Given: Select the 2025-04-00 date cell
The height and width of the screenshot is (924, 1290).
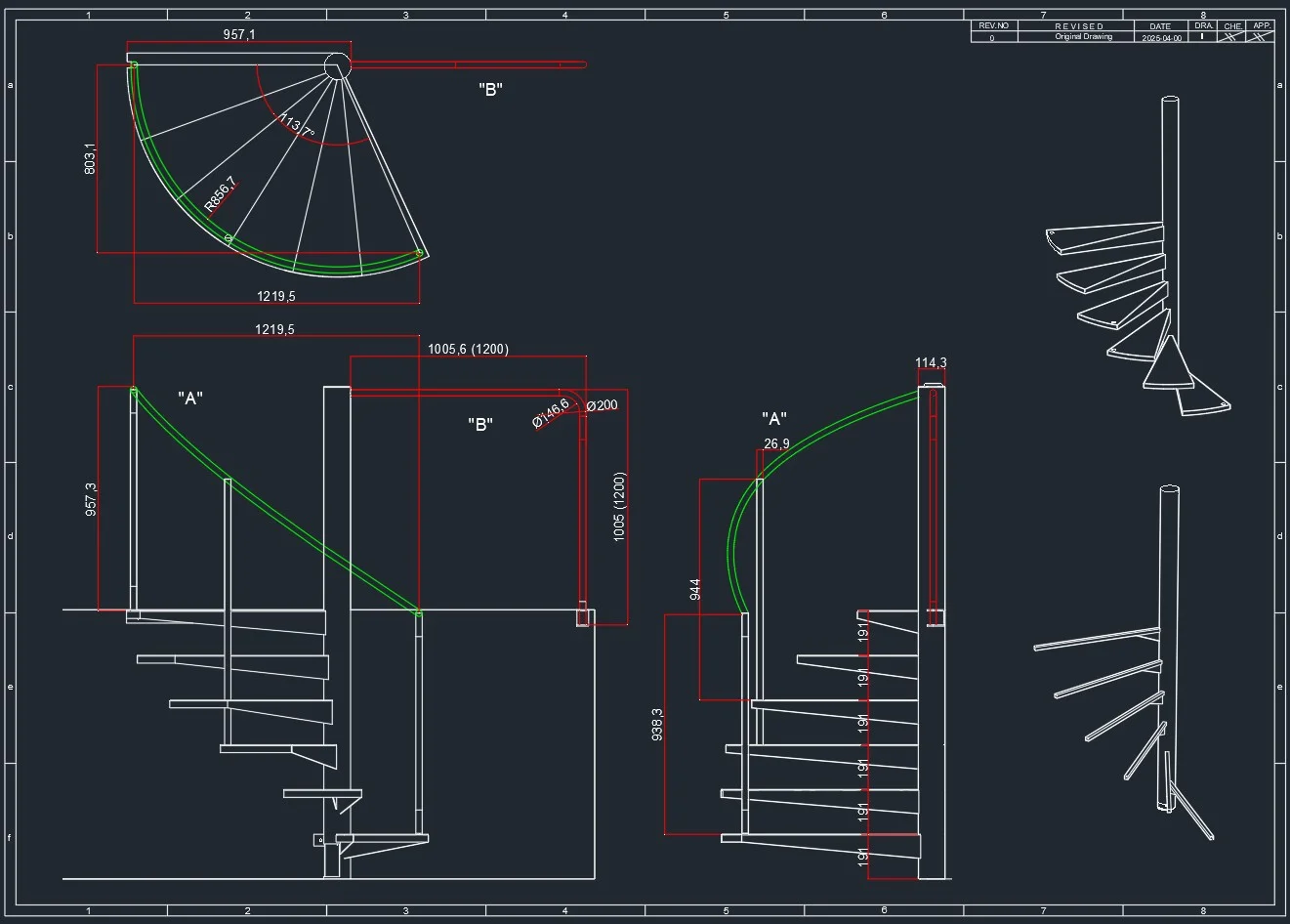Looking at the screenshot, I should [x=1160, y=37].
